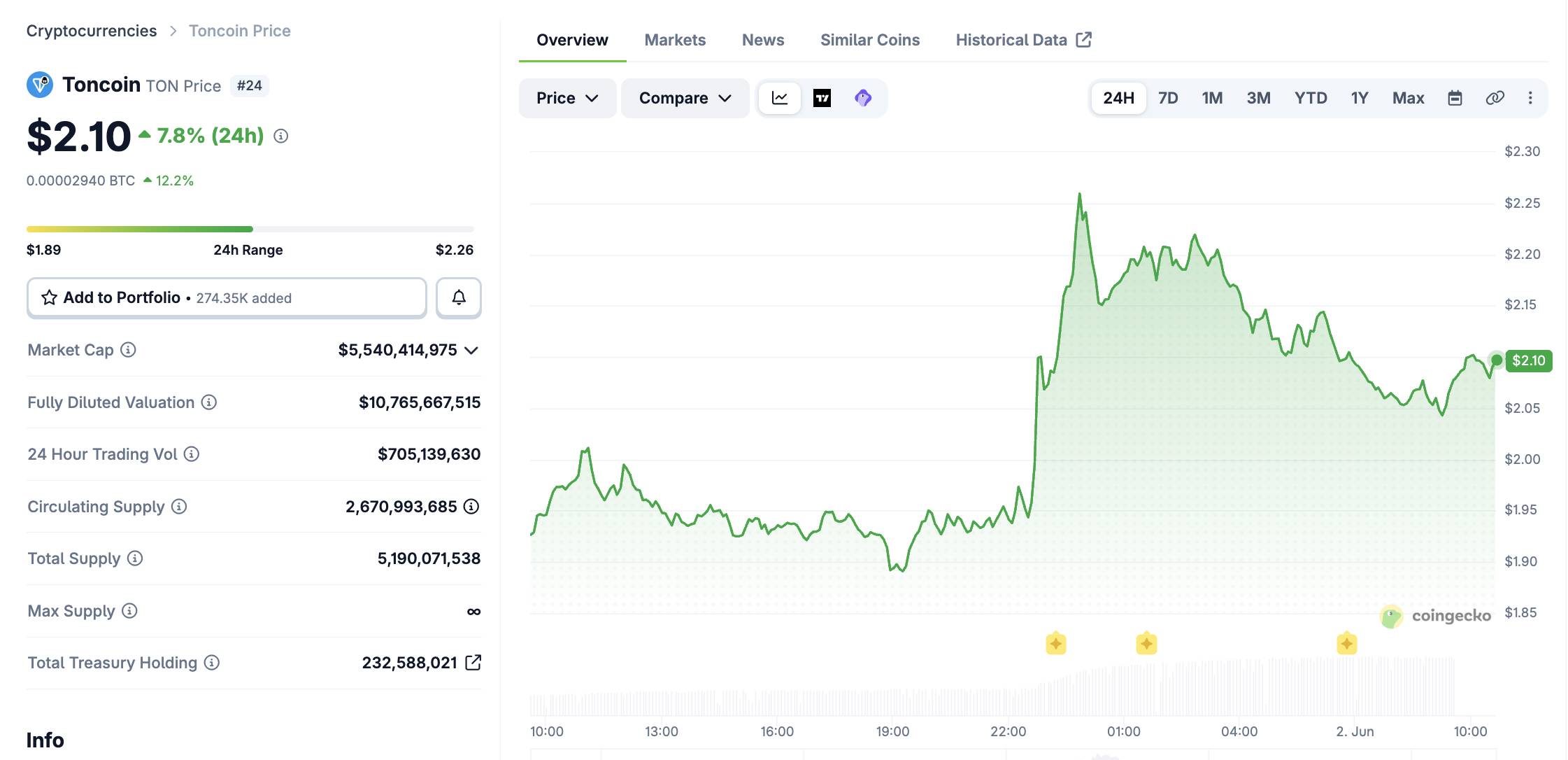1568x760 pixels.
Task: Open the calendar date range picker
Action: point(1455,98)
